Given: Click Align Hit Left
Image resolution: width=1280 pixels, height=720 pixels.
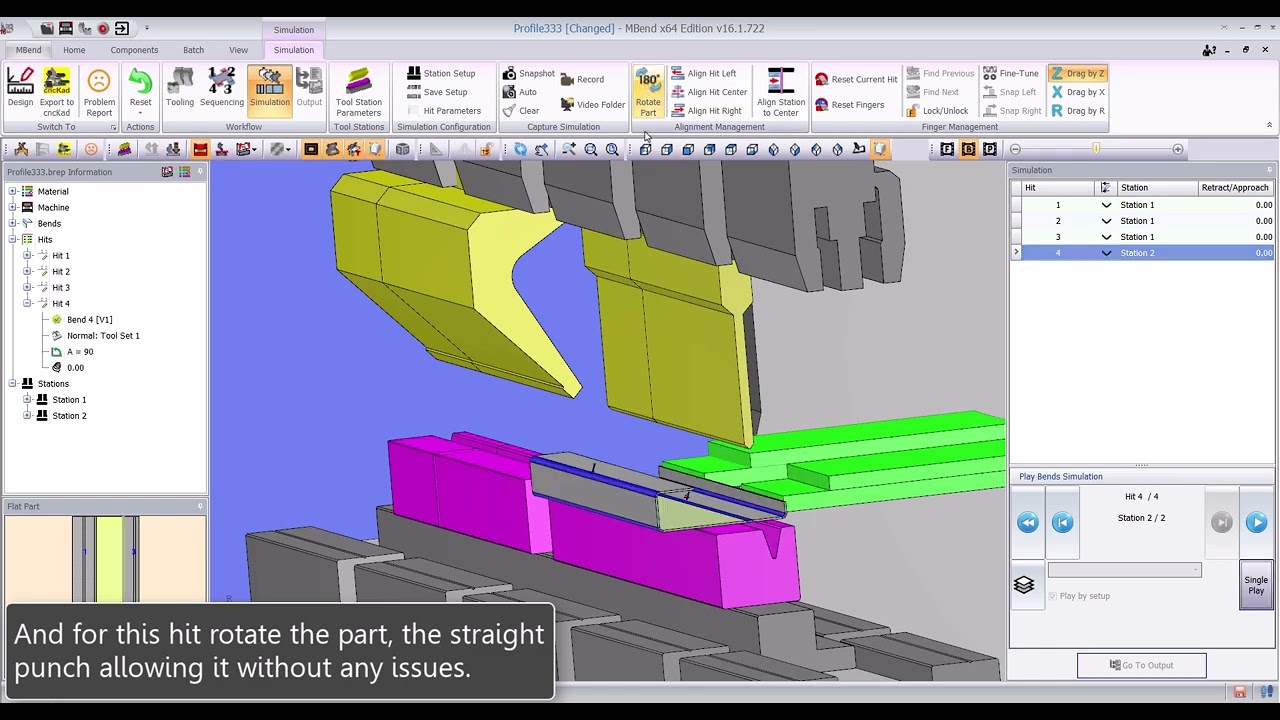Looking at the screenshot, I should pos(703,73).
